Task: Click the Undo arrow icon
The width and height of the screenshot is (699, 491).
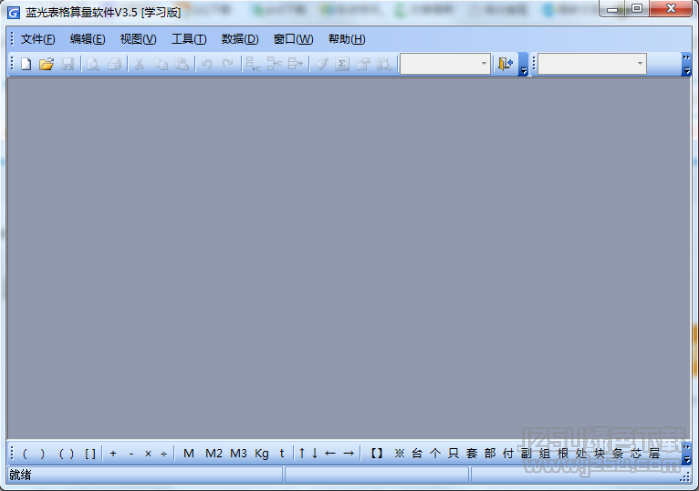Action: (206, 64)
